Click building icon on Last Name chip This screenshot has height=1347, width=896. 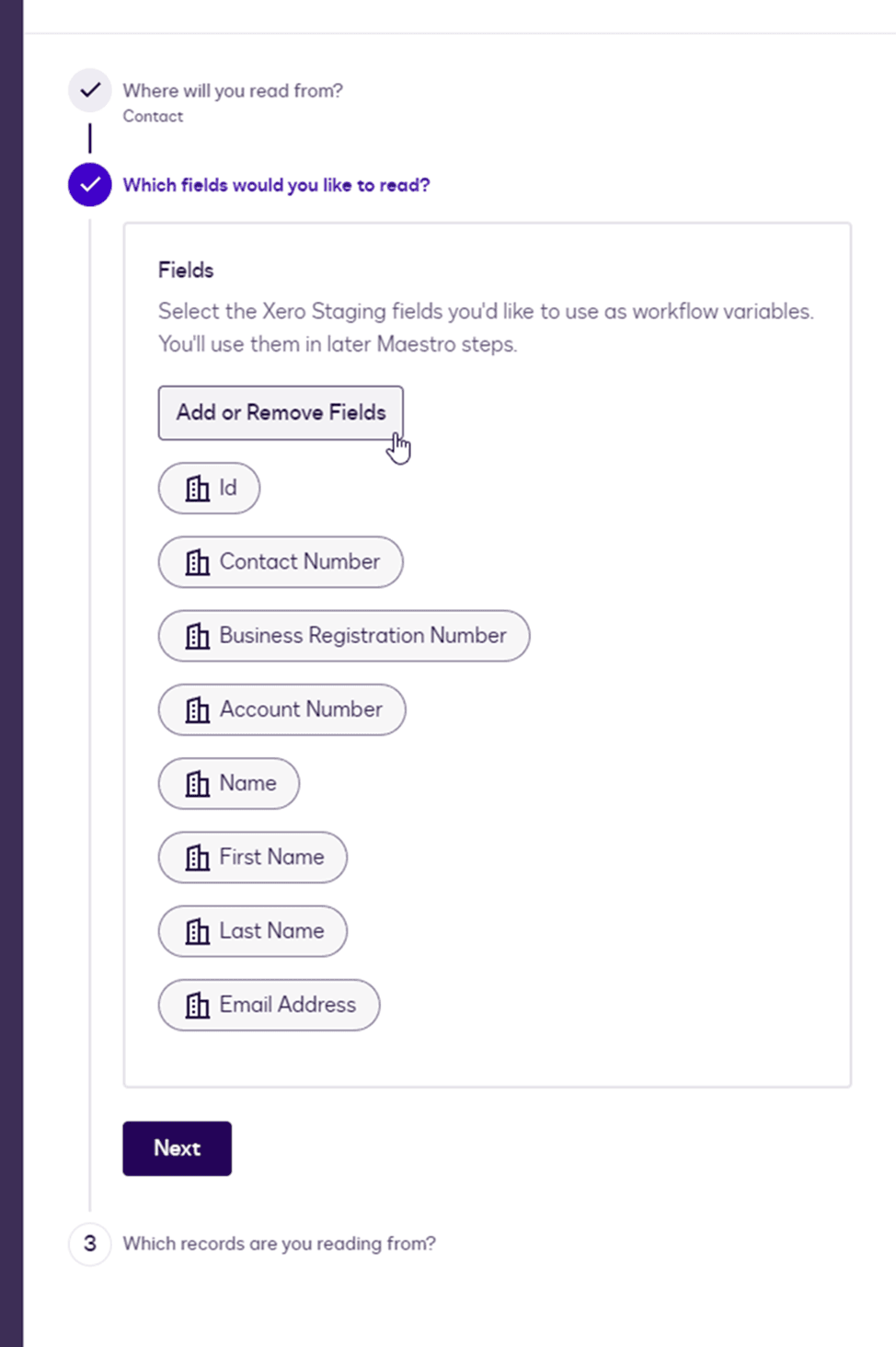(x=198, y=931)
